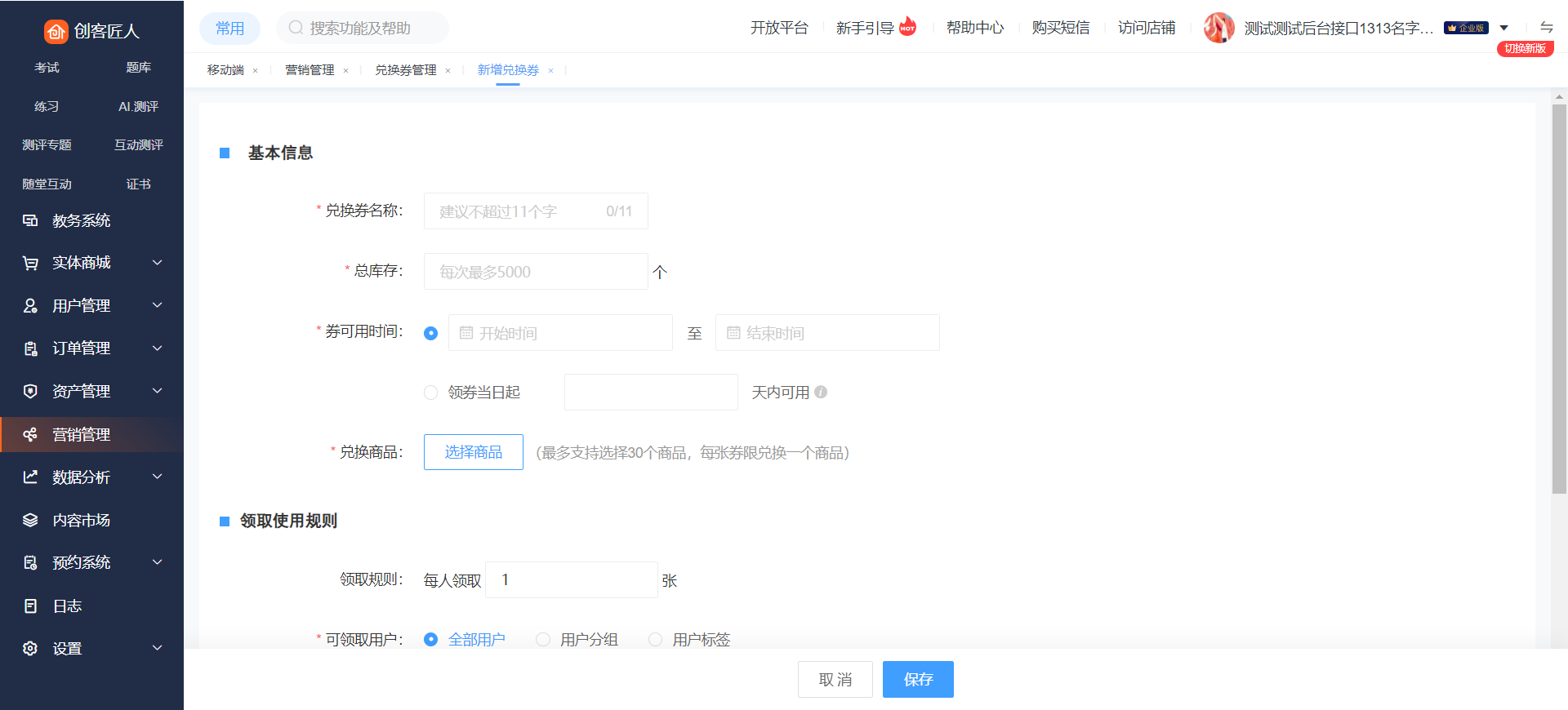Open 题库 in the sidebar
The height and width of the screenshot is (710, 1568).
coord(138,67)
